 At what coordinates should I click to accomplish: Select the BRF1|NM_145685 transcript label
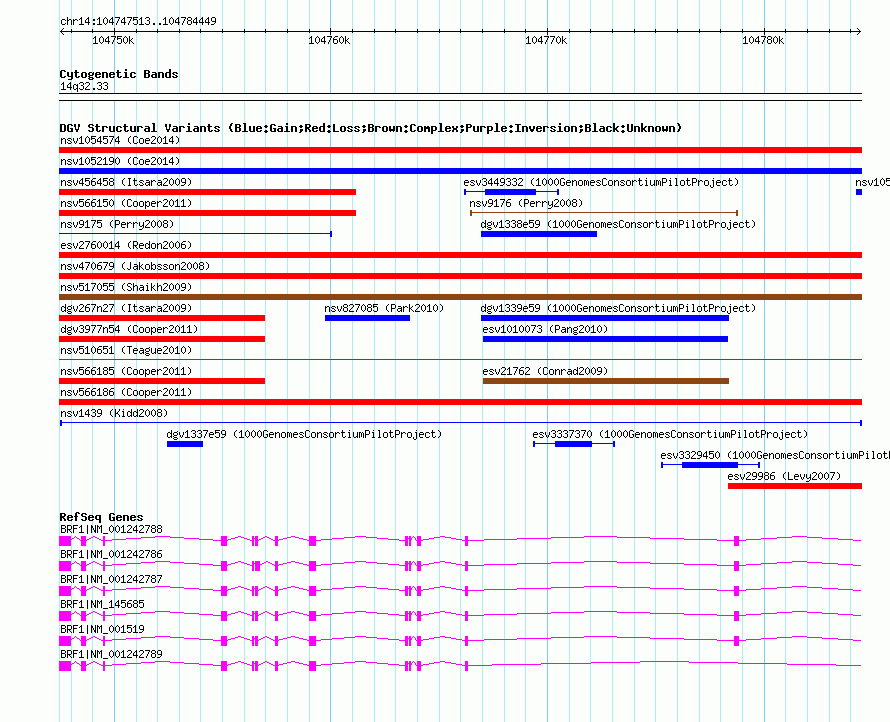[x=102, y=604]
